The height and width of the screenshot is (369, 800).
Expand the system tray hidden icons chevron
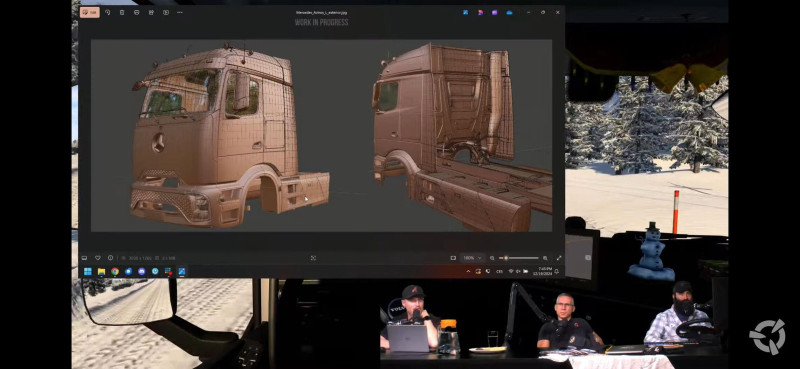(468, 272)
